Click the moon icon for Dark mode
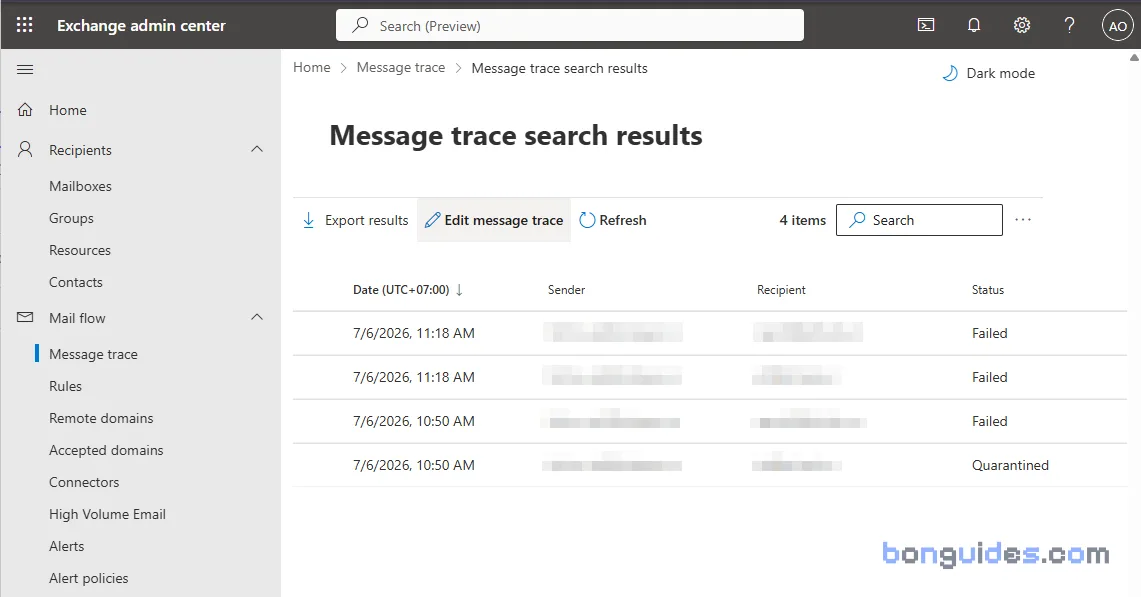The width and height of the screenshot is (1141, 597). click(950, 73)
